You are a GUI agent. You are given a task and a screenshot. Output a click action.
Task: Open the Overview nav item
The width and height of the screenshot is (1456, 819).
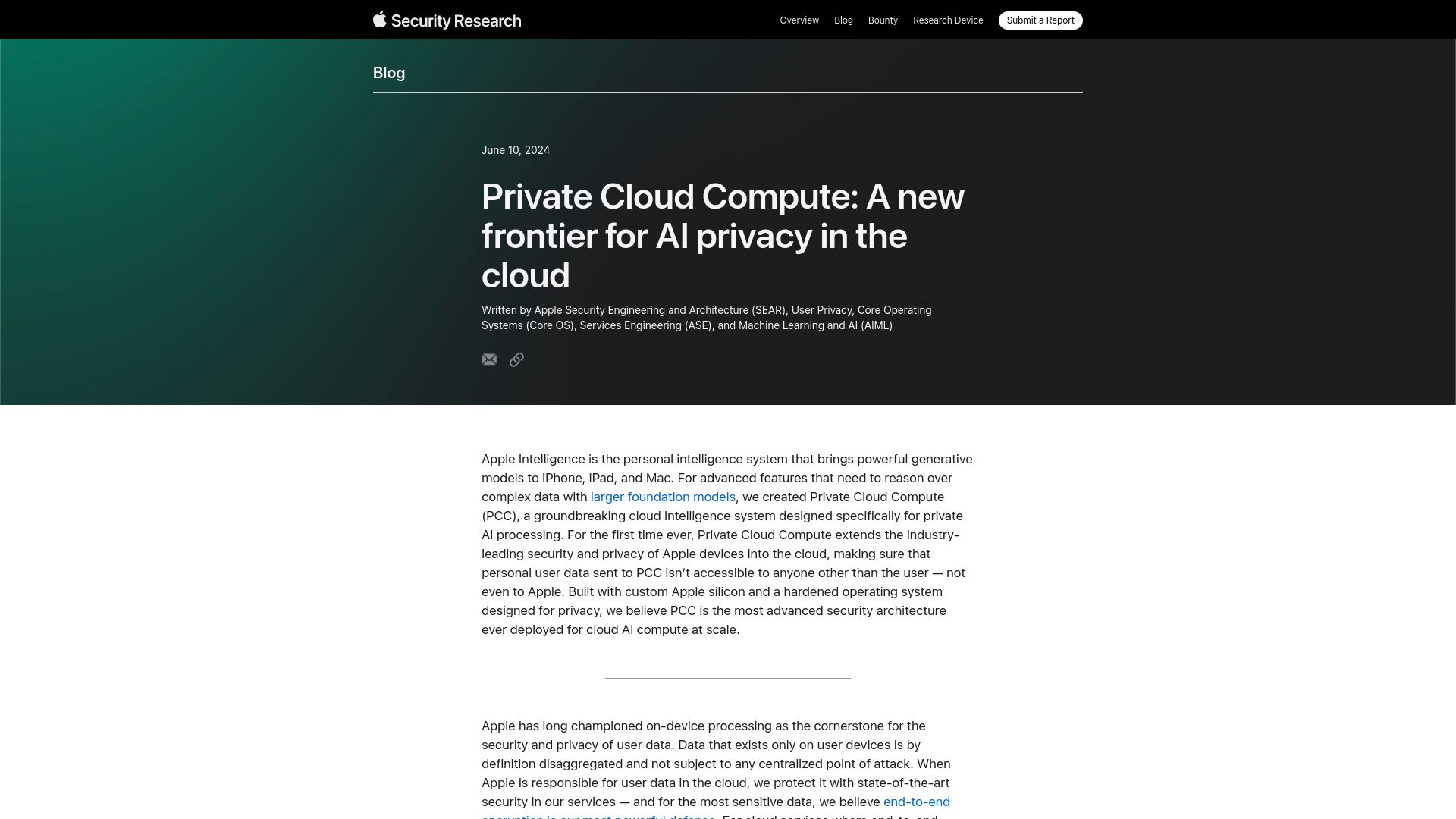point(799,20)
